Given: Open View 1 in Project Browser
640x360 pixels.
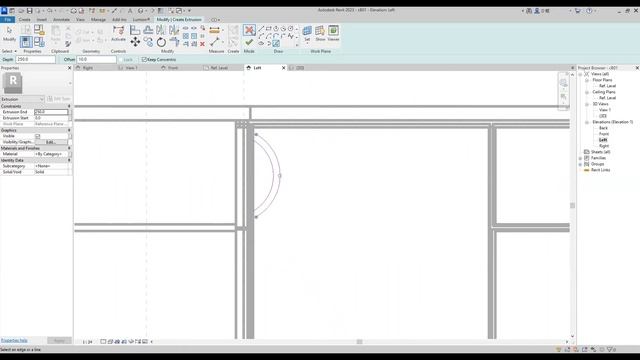Looking at the screenshot, I should (x=604, y=110).
